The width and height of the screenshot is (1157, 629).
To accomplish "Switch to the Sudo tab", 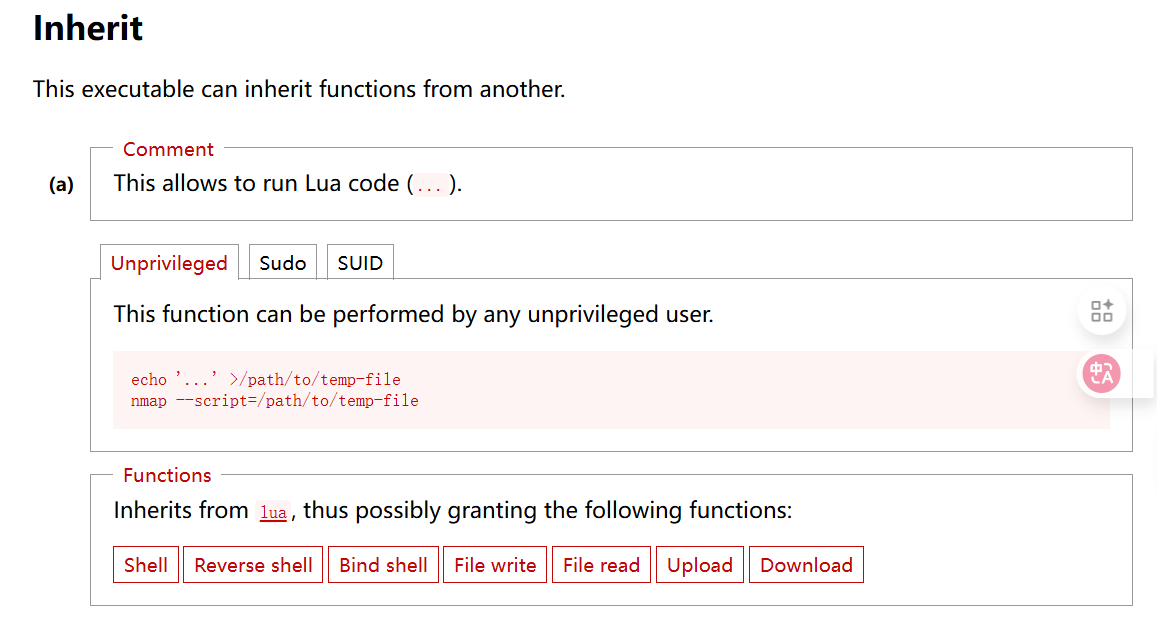I will (282, 263).
